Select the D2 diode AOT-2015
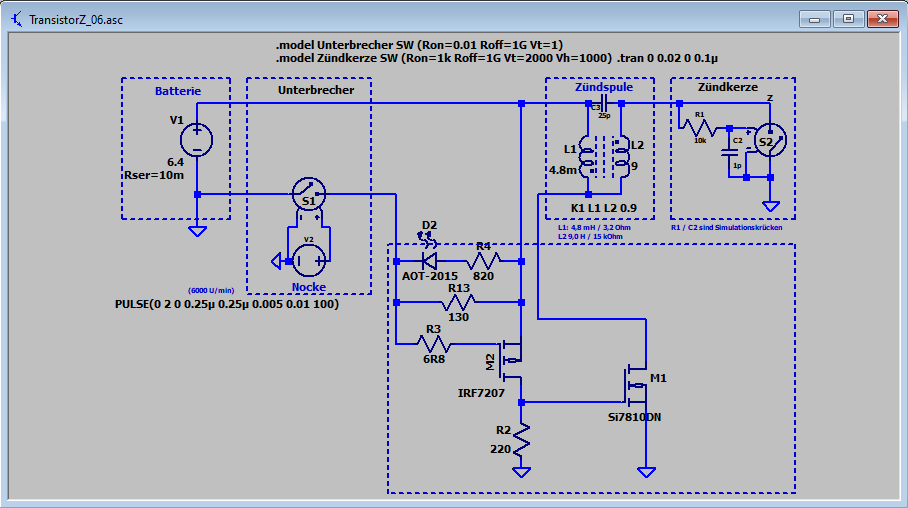The height and width of the screenshot is (508, 908). pyautogui.click(x=430, y=243)
